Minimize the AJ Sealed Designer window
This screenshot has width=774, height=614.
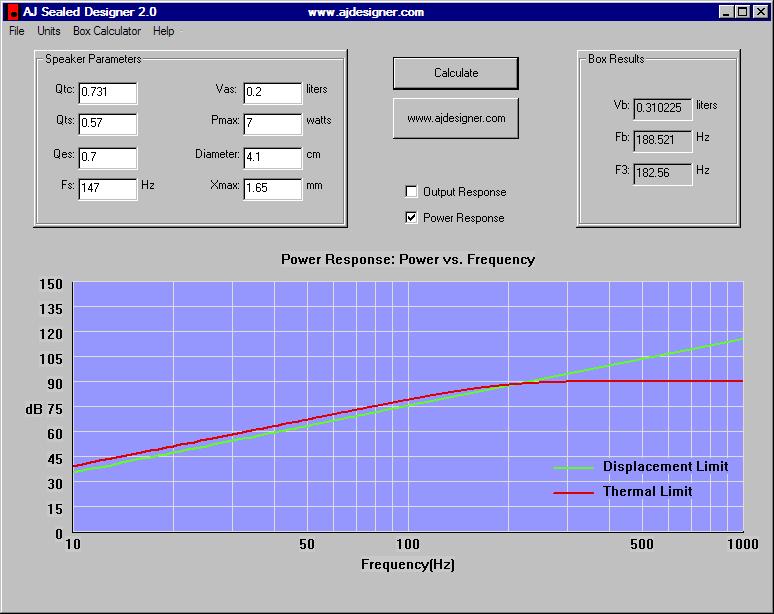pos(726,12)
